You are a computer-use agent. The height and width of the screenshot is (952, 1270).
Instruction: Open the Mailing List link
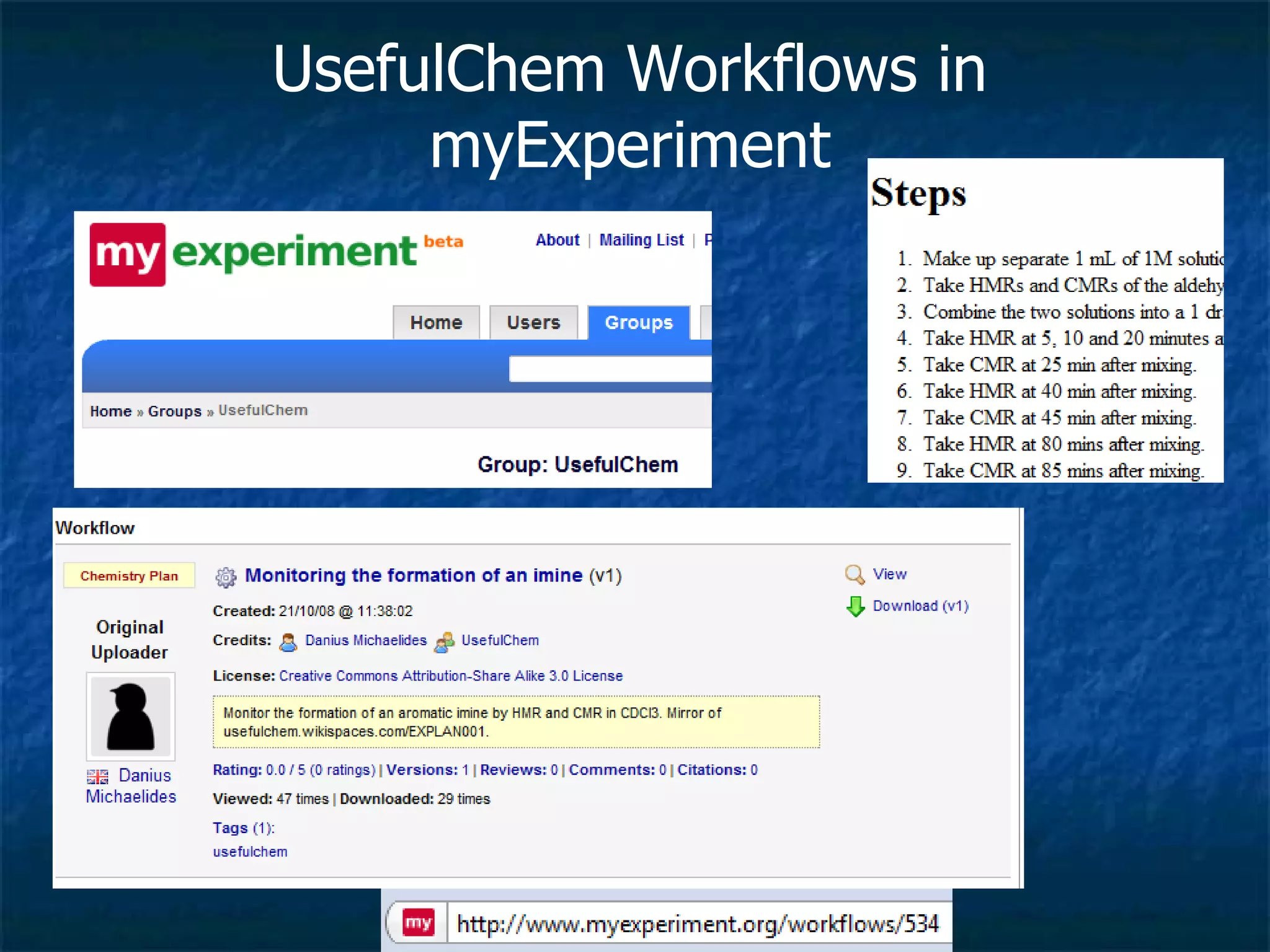[x=641, y=240]
